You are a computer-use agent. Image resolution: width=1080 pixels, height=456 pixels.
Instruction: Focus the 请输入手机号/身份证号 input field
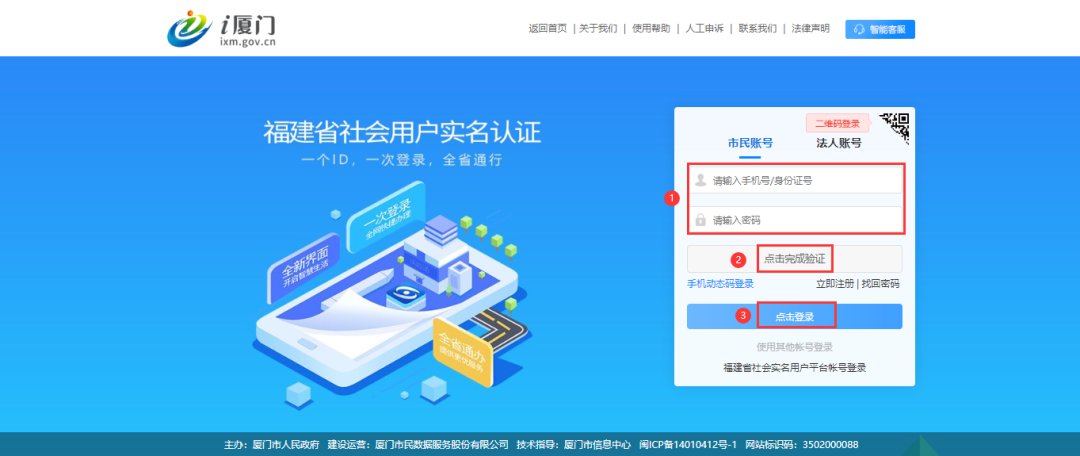[795, 180]
